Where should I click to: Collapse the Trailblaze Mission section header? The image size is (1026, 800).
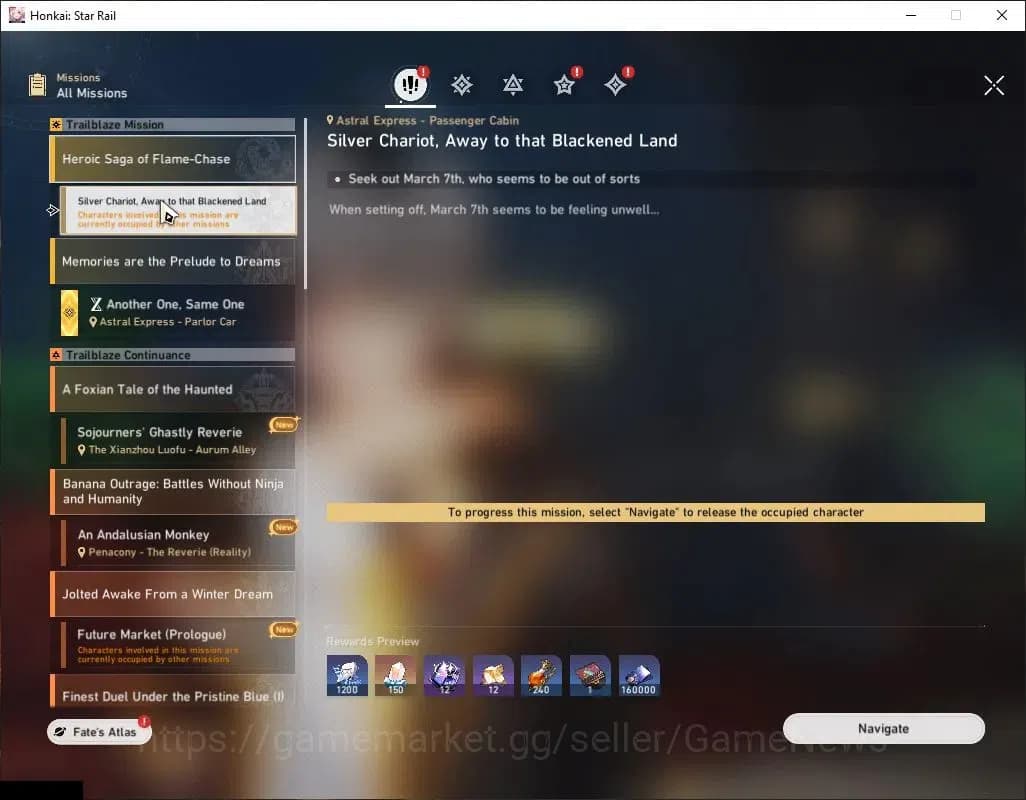172,124
